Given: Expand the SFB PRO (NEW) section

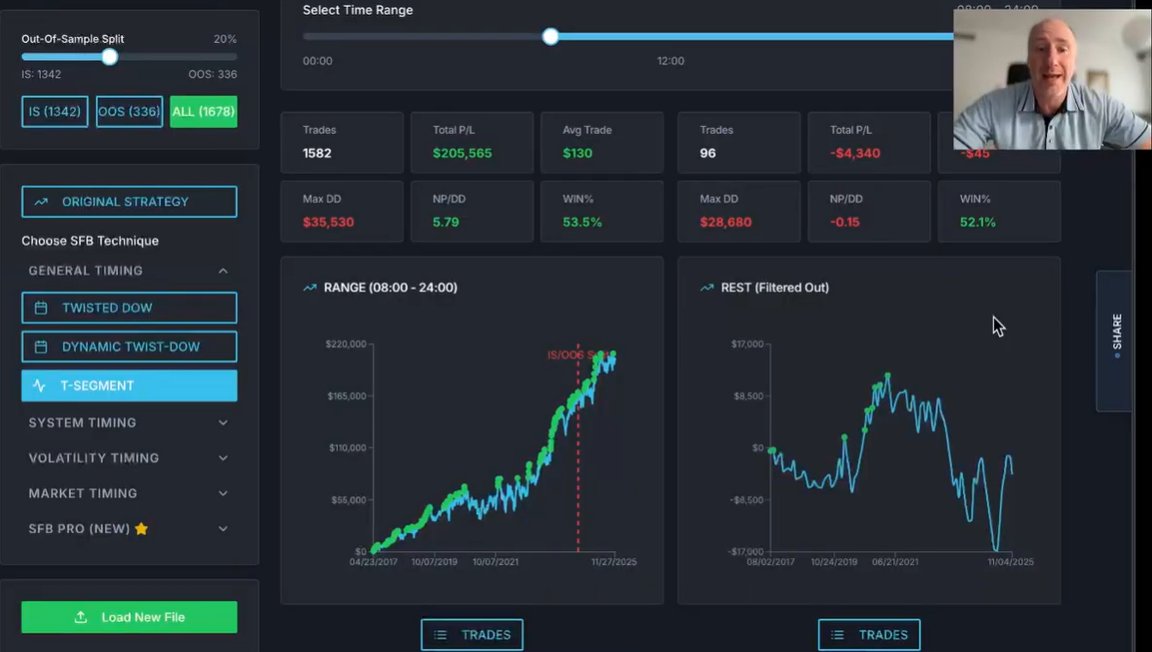Looking at the screenshot, I should (x=129, y=529).
